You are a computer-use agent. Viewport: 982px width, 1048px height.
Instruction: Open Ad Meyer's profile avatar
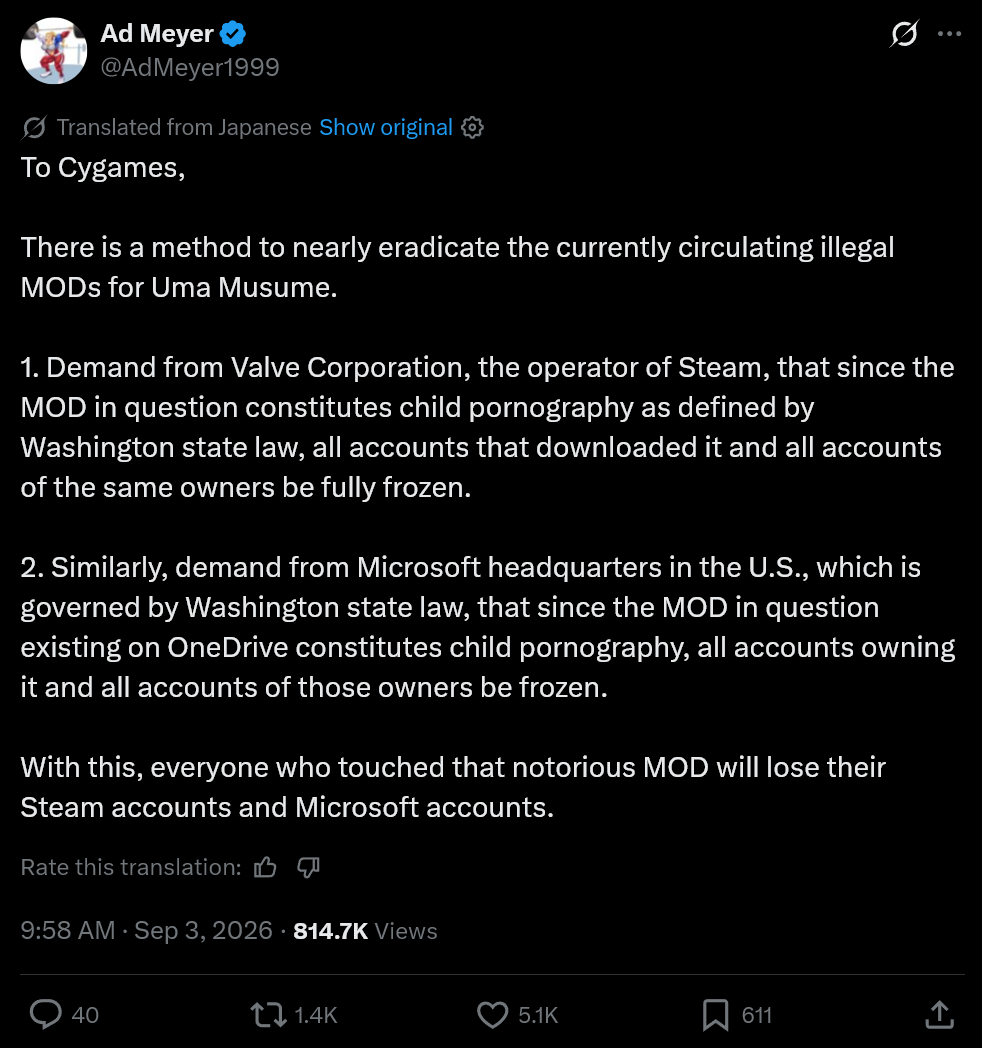[53, 51]
